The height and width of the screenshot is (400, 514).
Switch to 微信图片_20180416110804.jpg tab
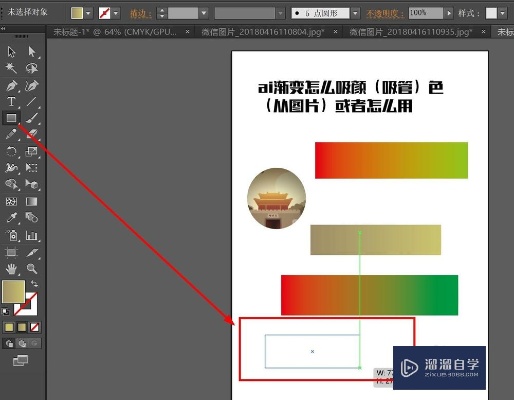pos(263,32)
